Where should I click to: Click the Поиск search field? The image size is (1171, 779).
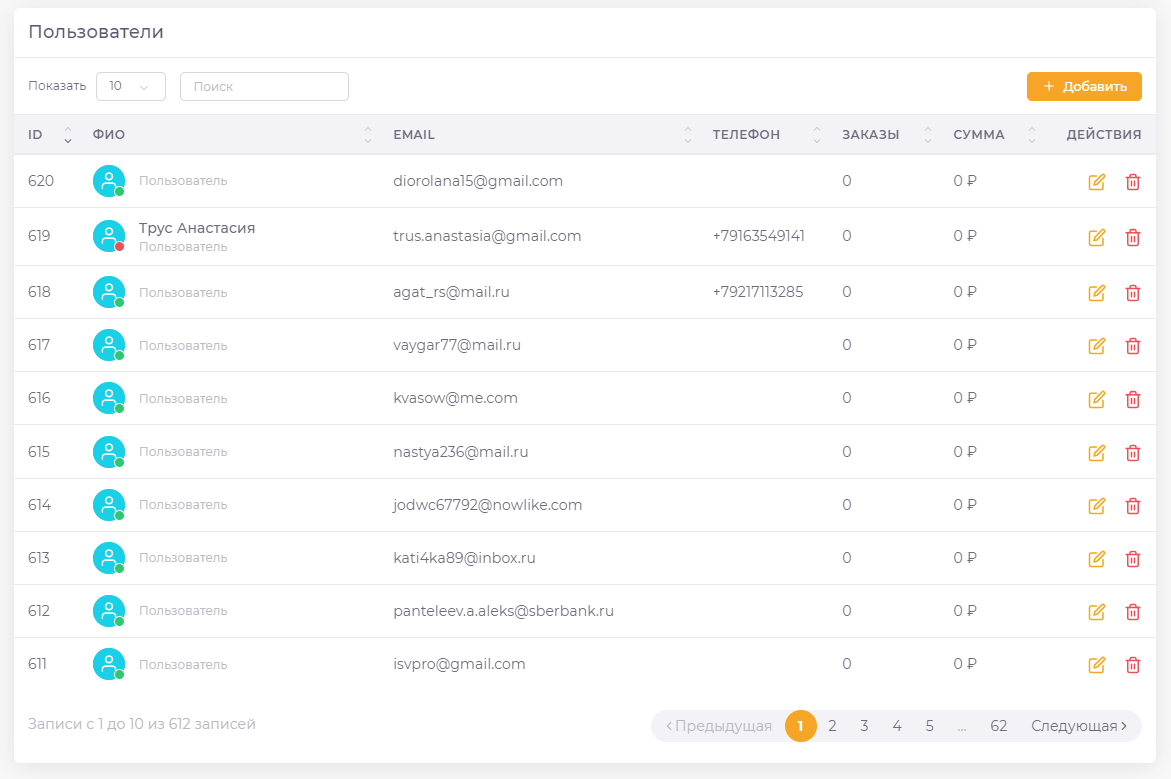click(264, 87)
